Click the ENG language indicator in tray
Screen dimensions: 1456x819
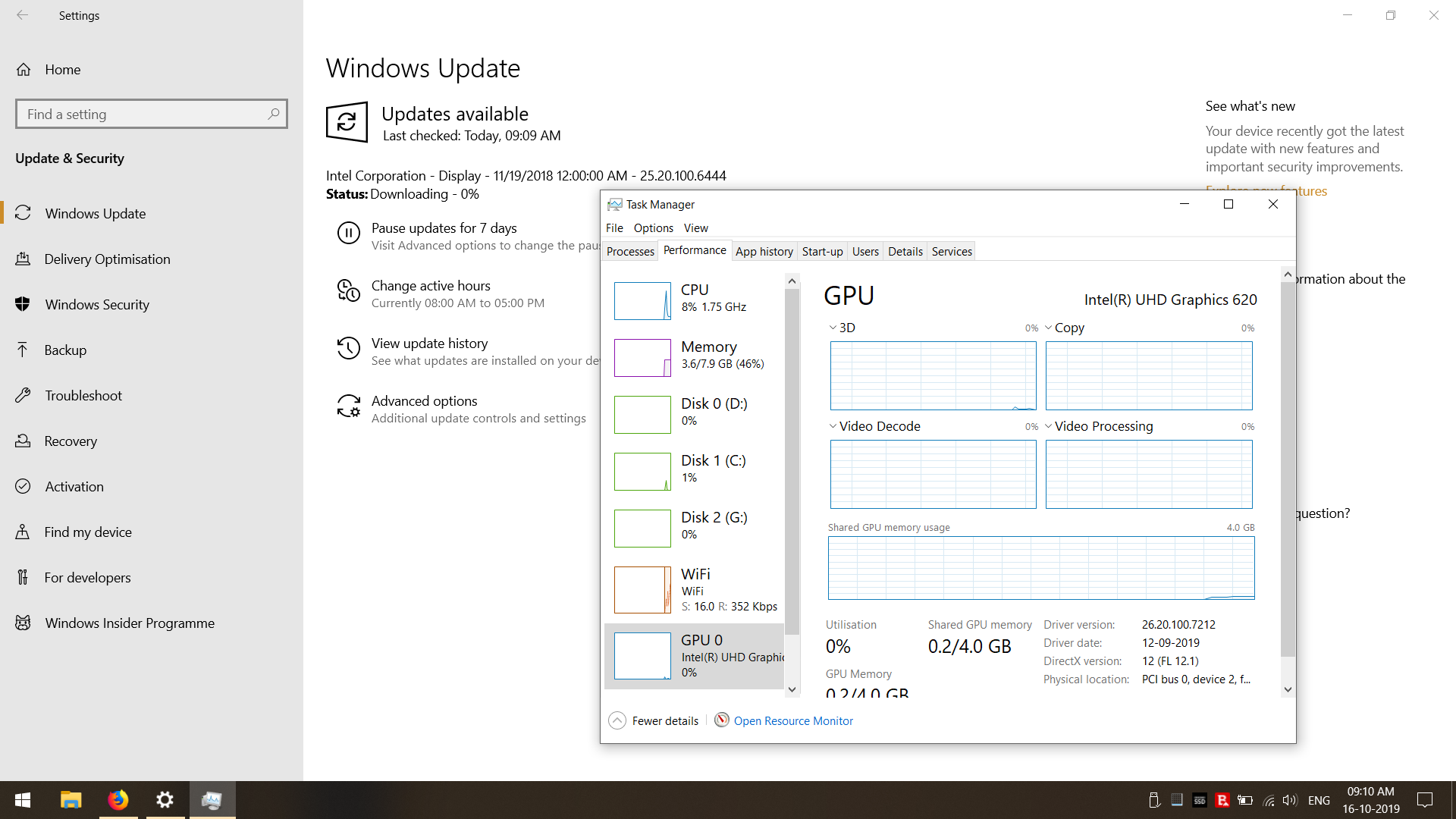[x=1319, y=800]
